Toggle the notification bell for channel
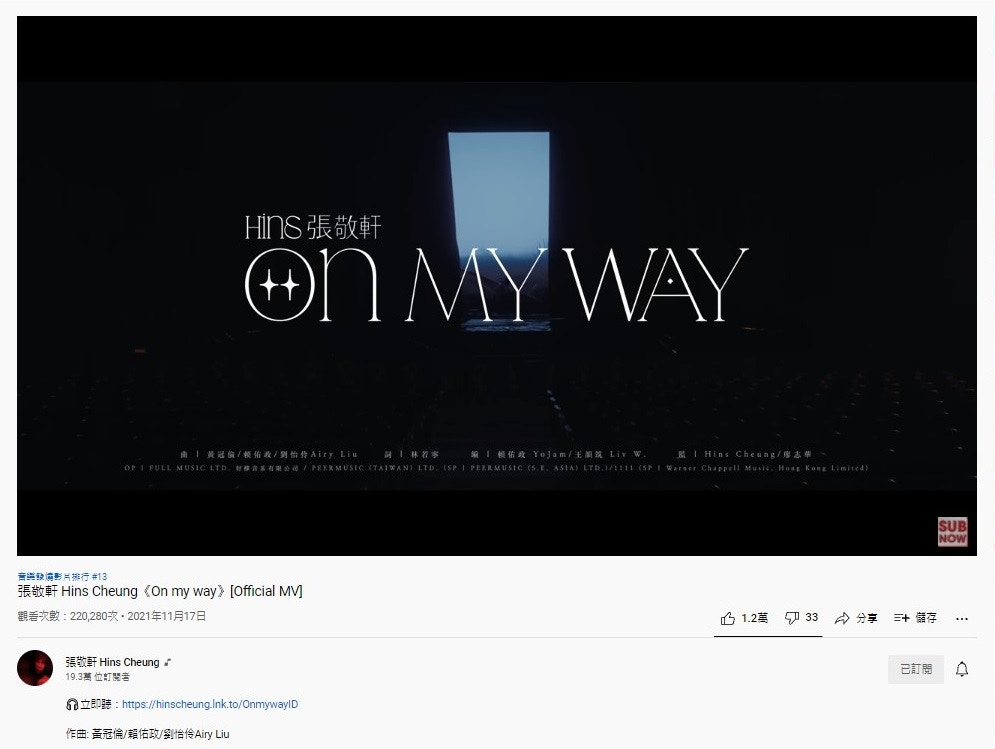The image size is (995, 749). 962,669
